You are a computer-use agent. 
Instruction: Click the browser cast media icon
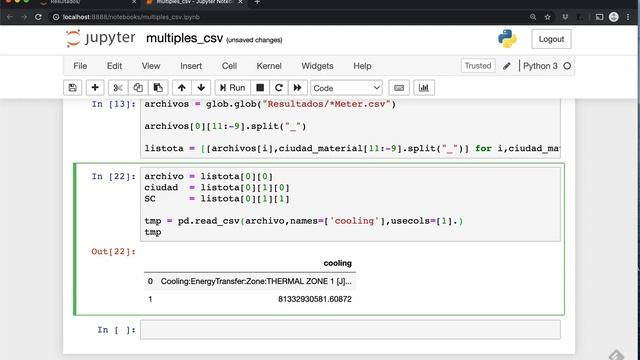point(599,17)
